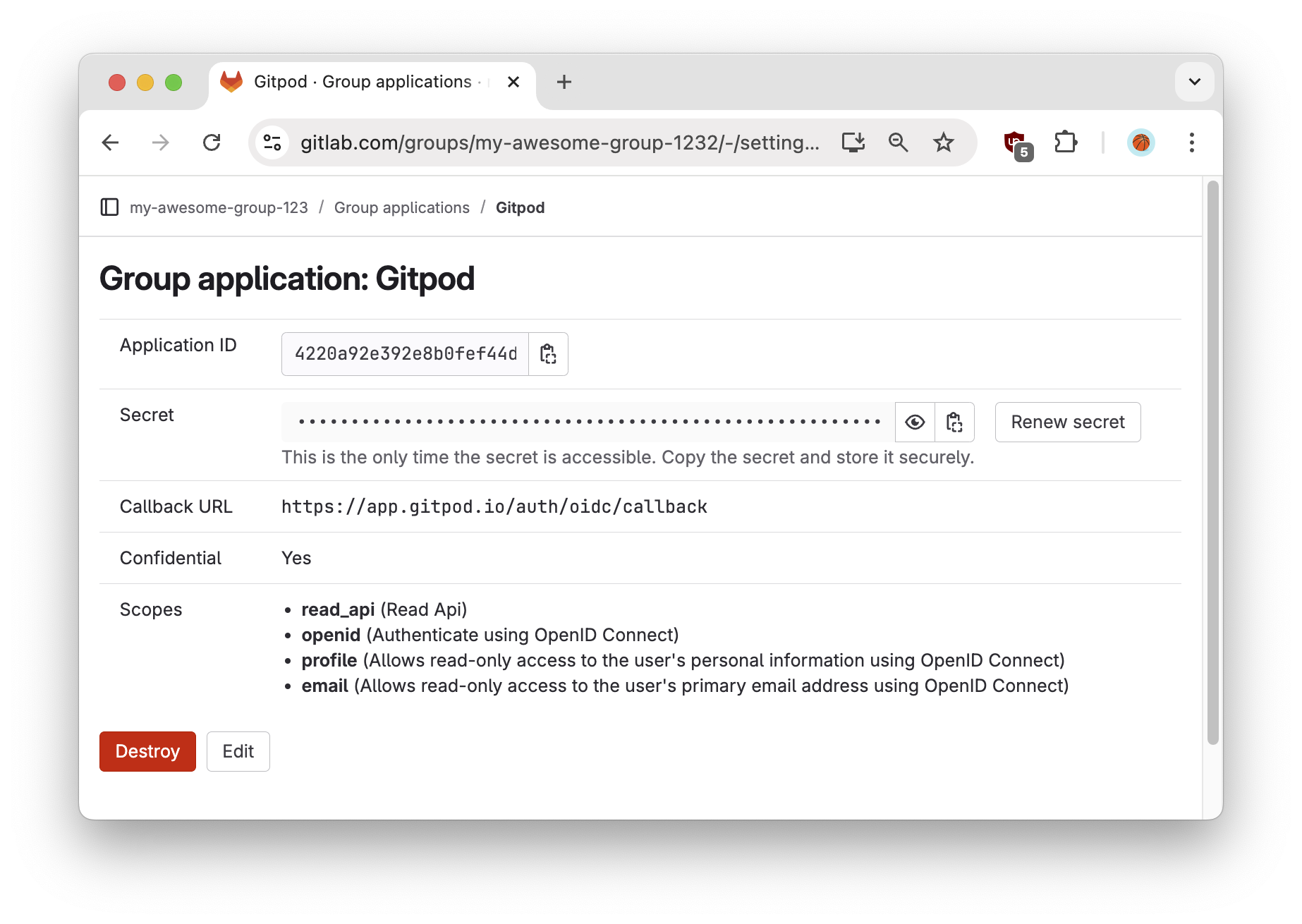Reveal the secret with eye icon
Image resolution: width=1302 pixels, height=924 pixels.
(x=915, y=423)
